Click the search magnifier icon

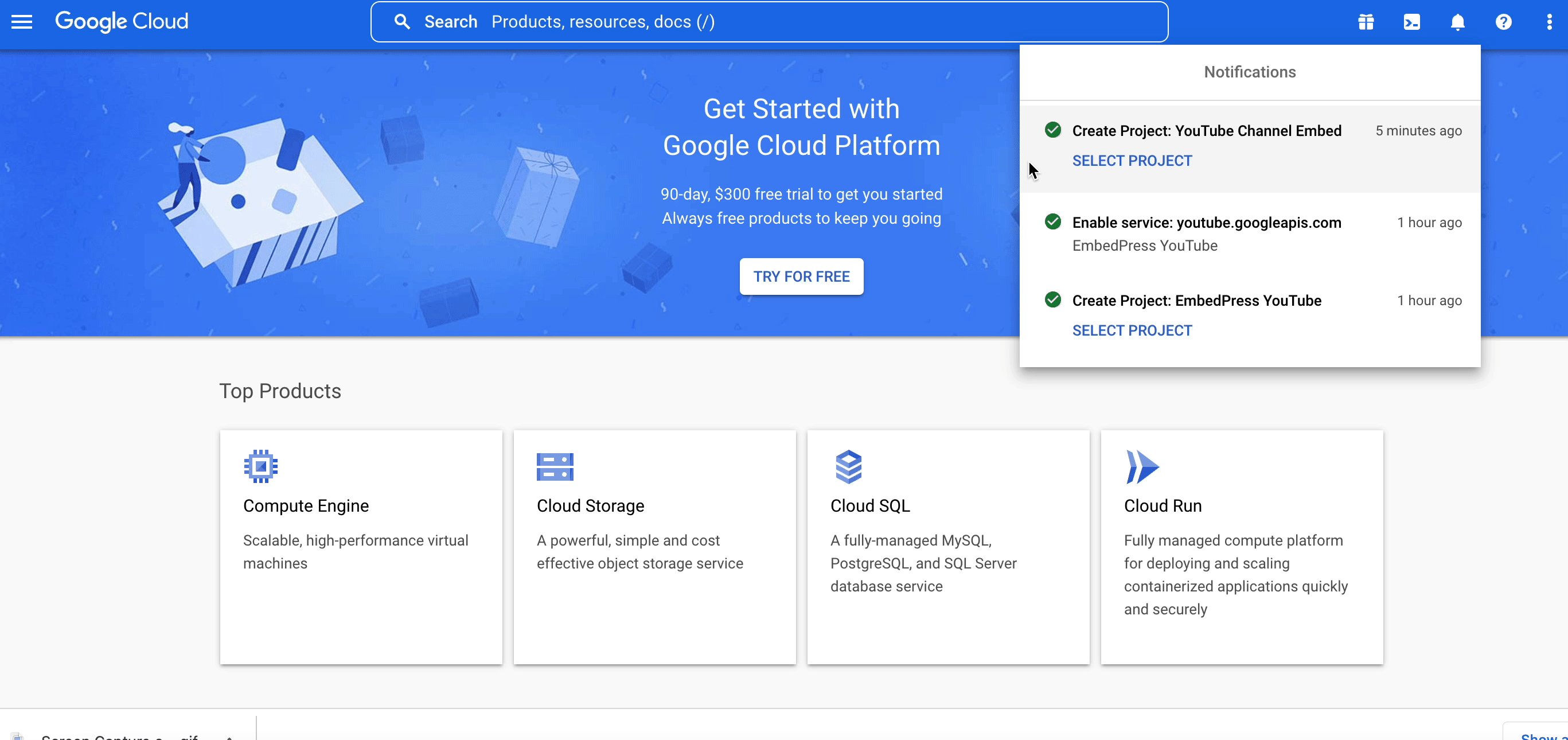tap(401, 22)
